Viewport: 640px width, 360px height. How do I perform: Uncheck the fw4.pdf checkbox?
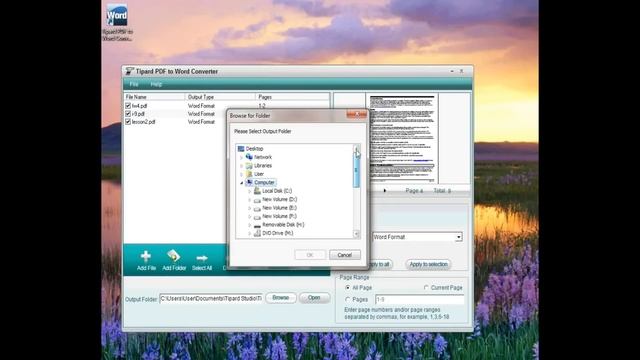tap(128, 106)
